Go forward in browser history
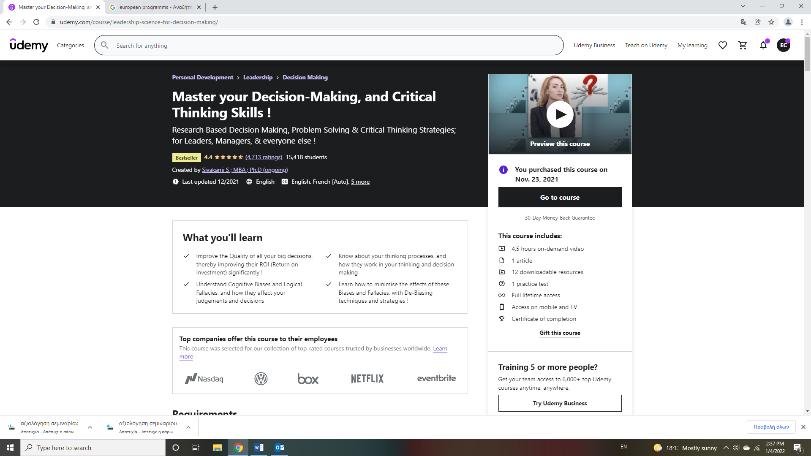This screenshot has height=456, width=811. click(23, 22)
